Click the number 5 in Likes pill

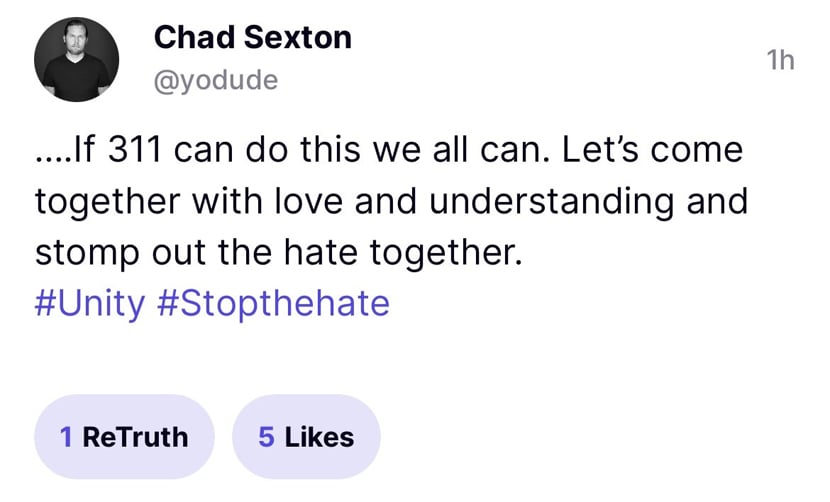coord(266,437)
